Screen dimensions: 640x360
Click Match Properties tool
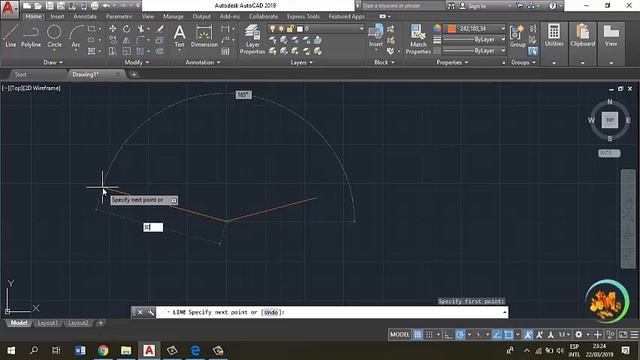[418, 39]
